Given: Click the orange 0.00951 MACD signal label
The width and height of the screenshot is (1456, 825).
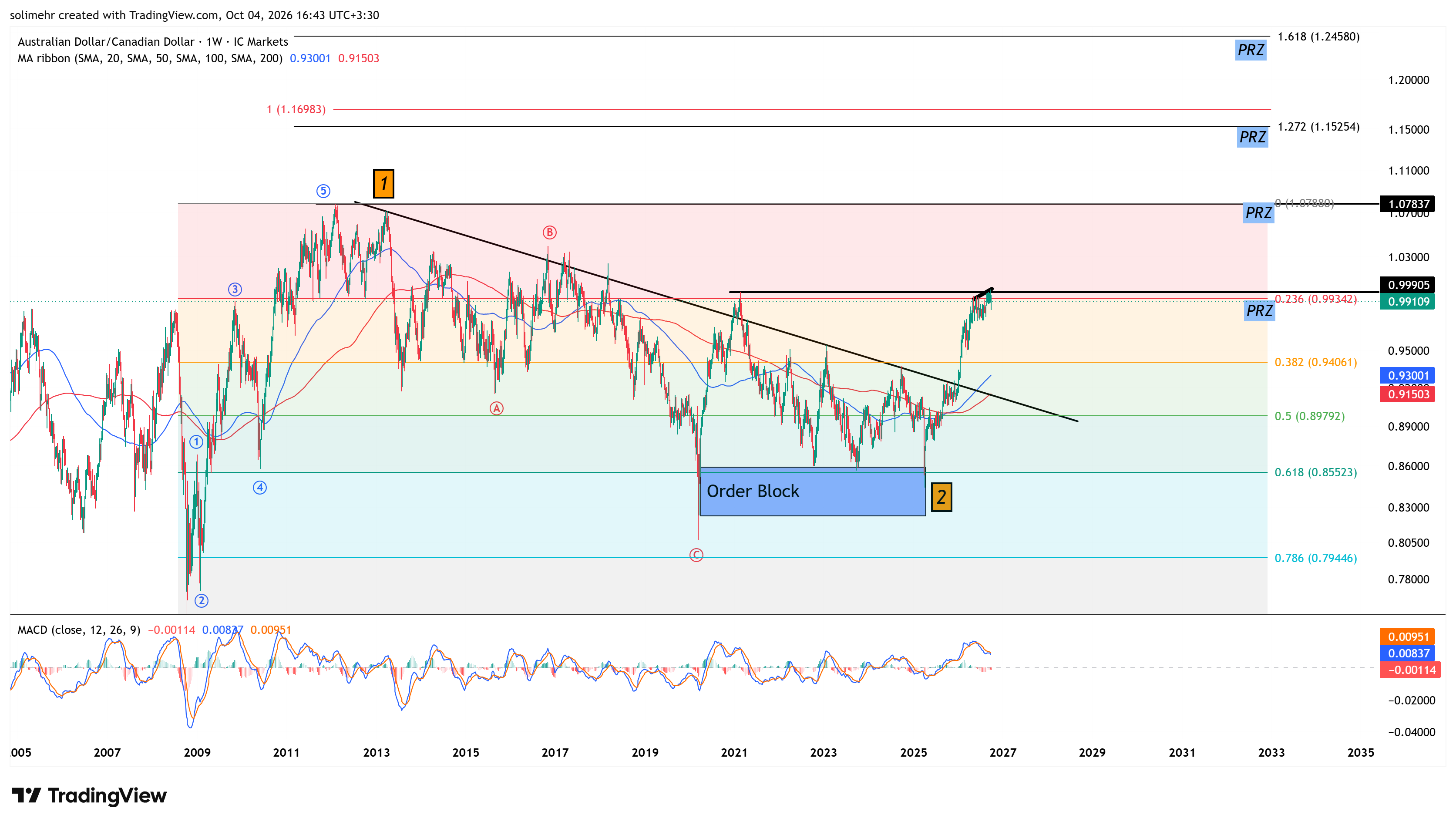Looking at the screenshot, I should coord(1407,637).
